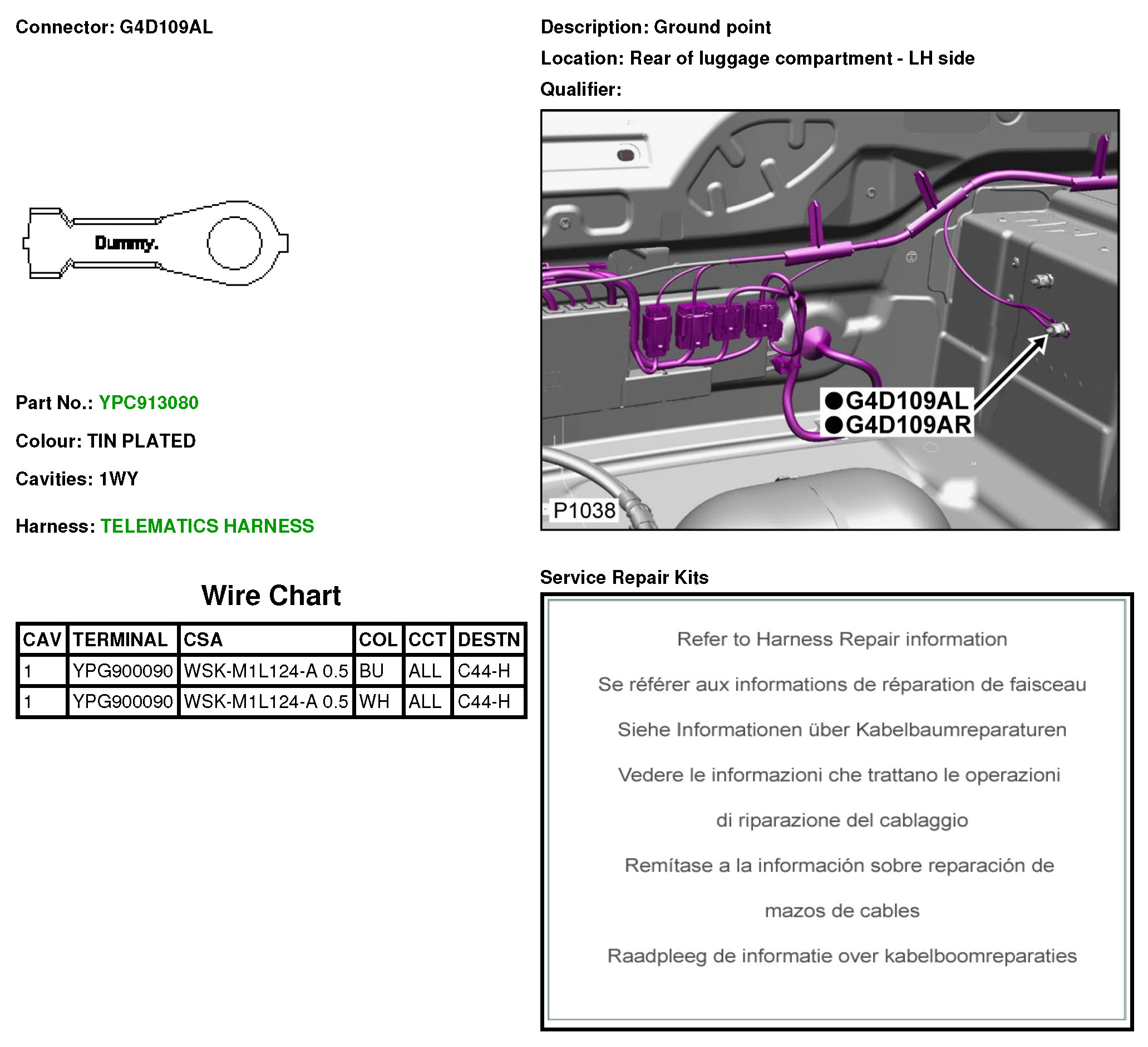Click the CAV column header

(x=42, y=639)
